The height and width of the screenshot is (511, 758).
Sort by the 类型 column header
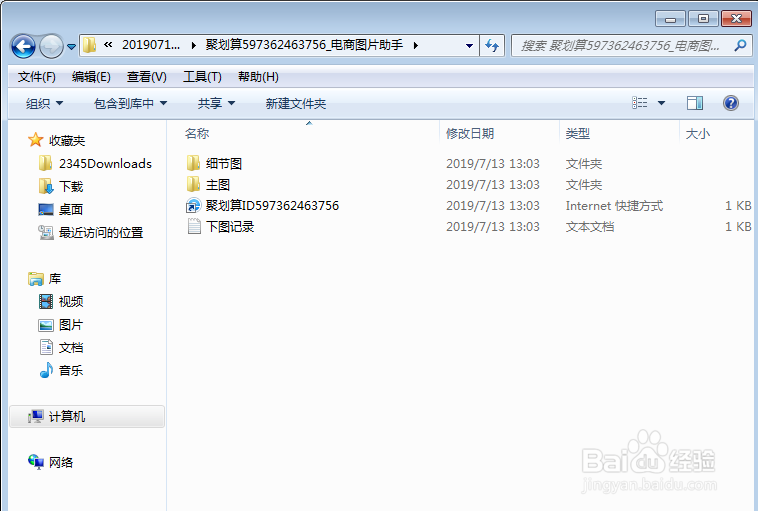[x=578, y=133]
